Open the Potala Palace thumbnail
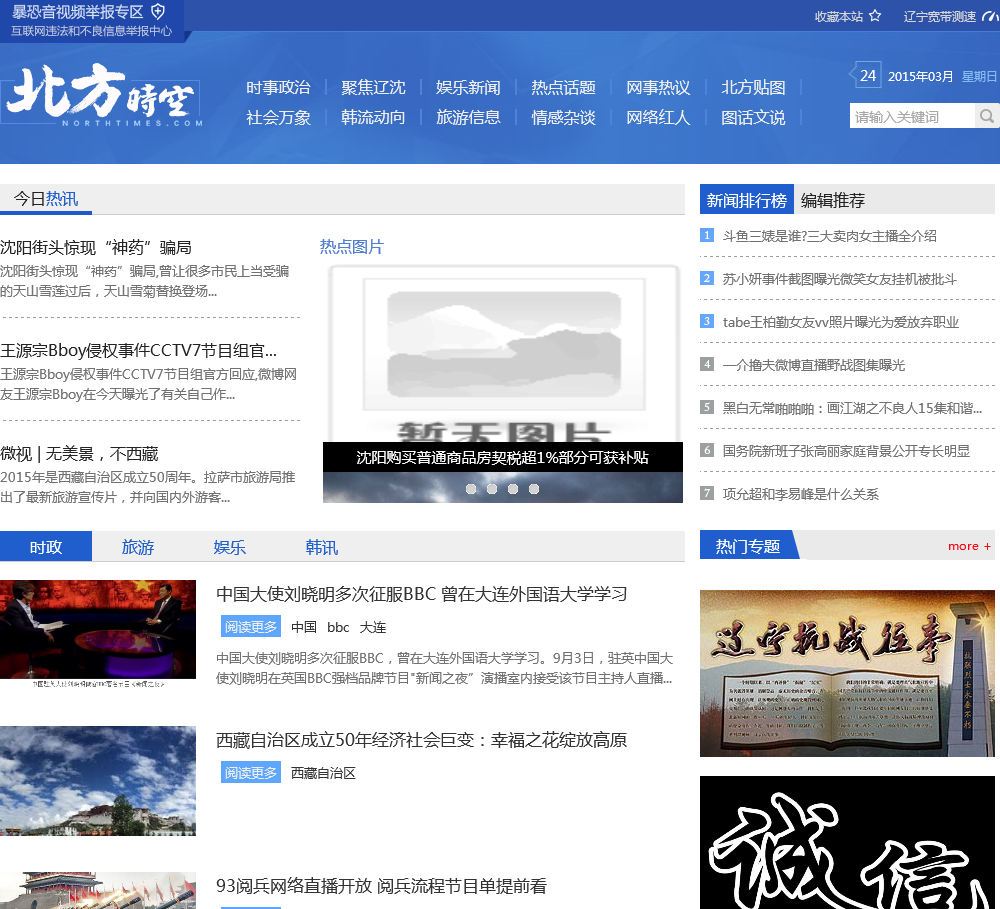The image size is (1000, 909). [x=98, y=781]
